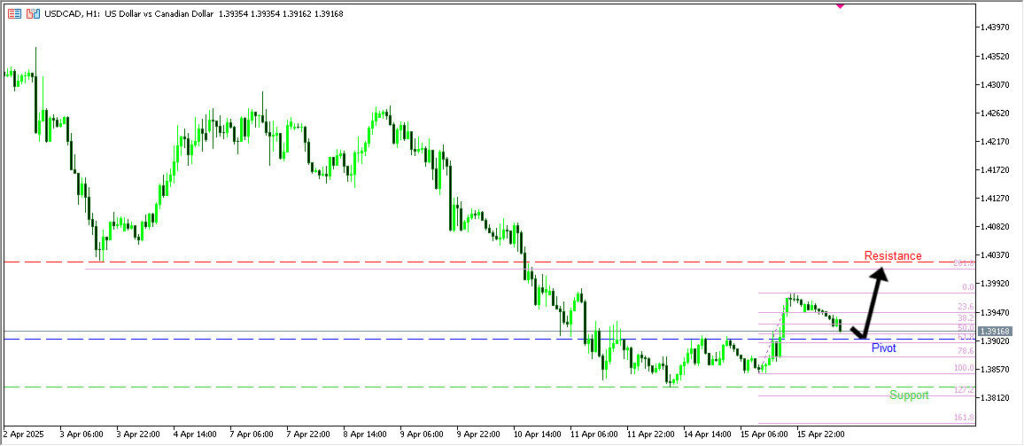This screenshot has width=1024, height=446.
Task: Click the 9 Apr 06:00 time label
Action: (425, 436)
